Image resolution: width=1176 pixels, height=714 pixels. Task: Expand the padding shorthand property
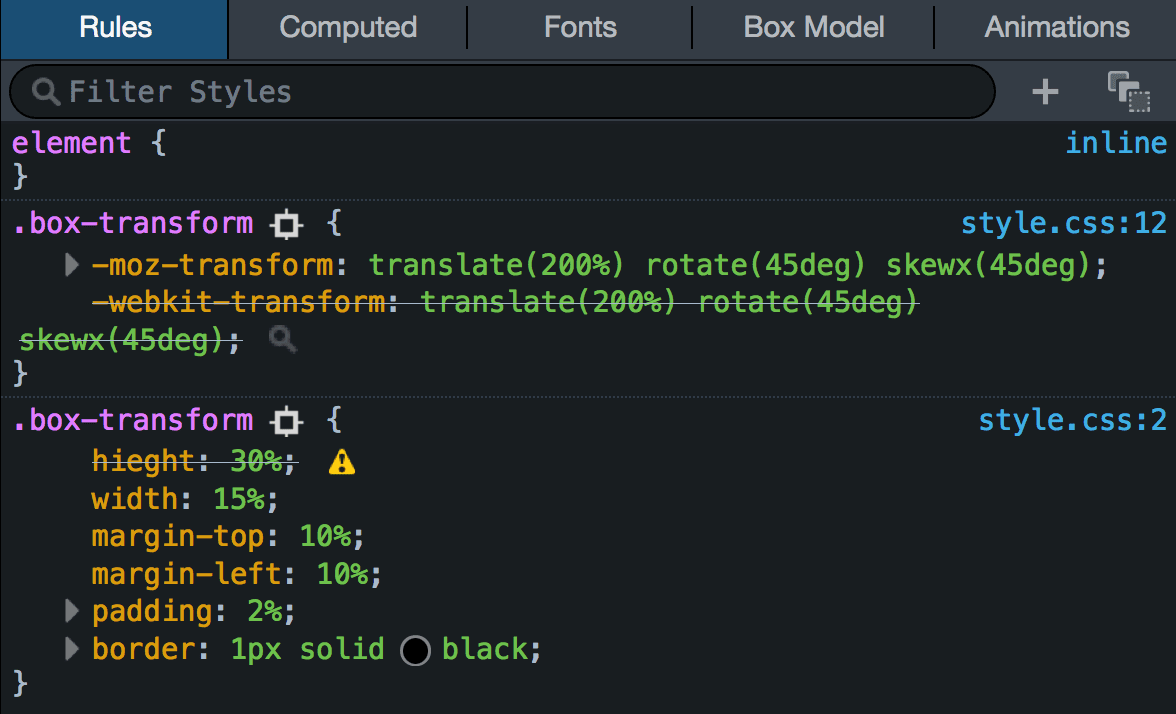70,611
